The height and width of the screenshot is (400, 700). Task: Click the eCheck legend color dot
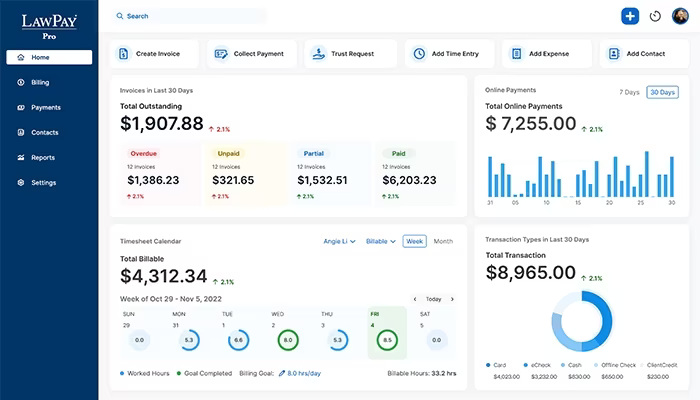(525, 365)
